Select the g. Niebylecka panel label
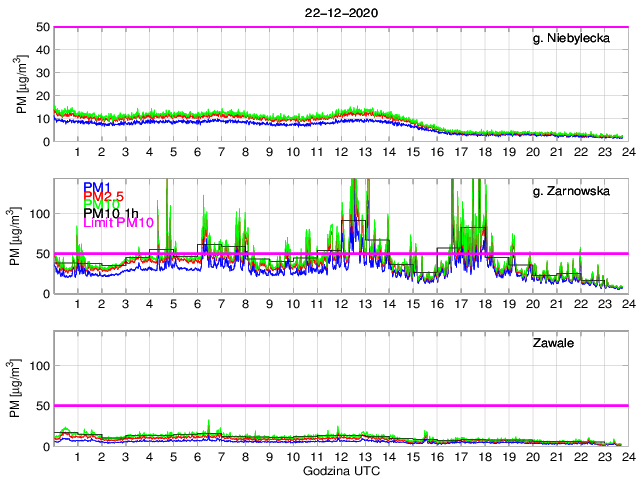Screen dimensions: 640x480 (571, 39)
